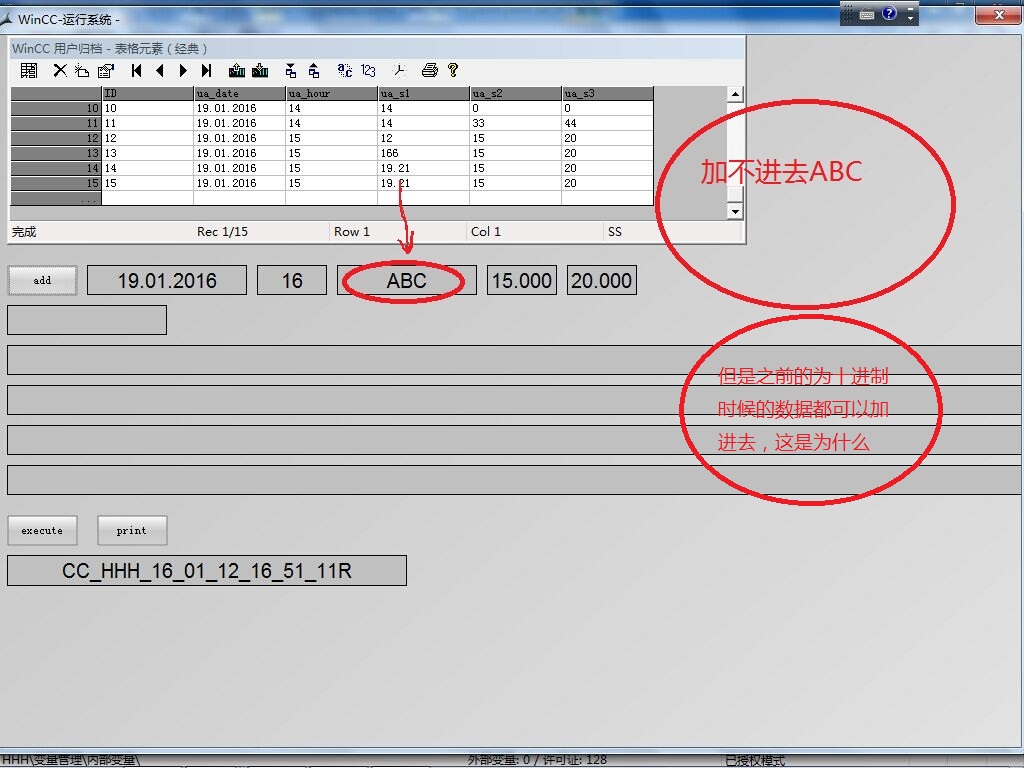The image size is (1024, 768).
Task: Open language bar options dropdown arrow
Action: [x=910, y=19]
